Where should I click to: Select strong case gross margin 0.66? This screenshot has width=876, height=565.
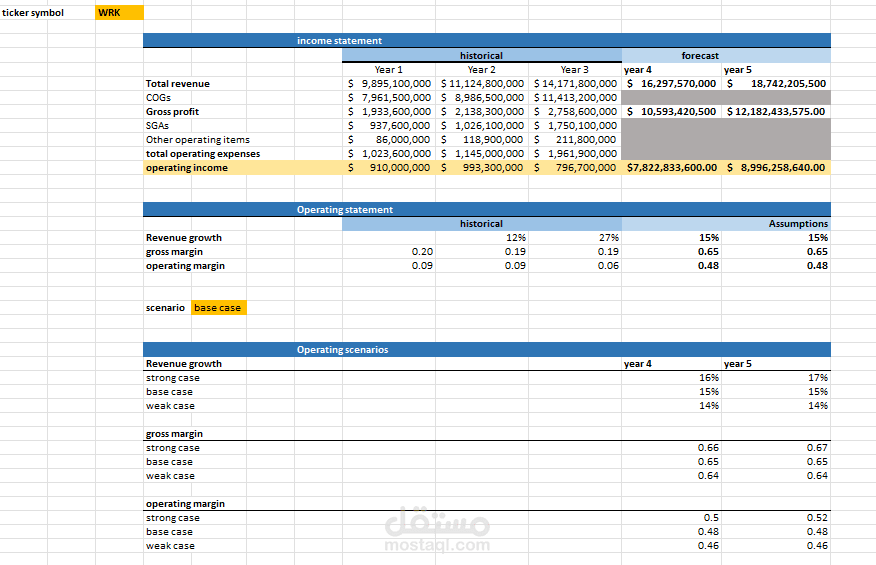671,448
